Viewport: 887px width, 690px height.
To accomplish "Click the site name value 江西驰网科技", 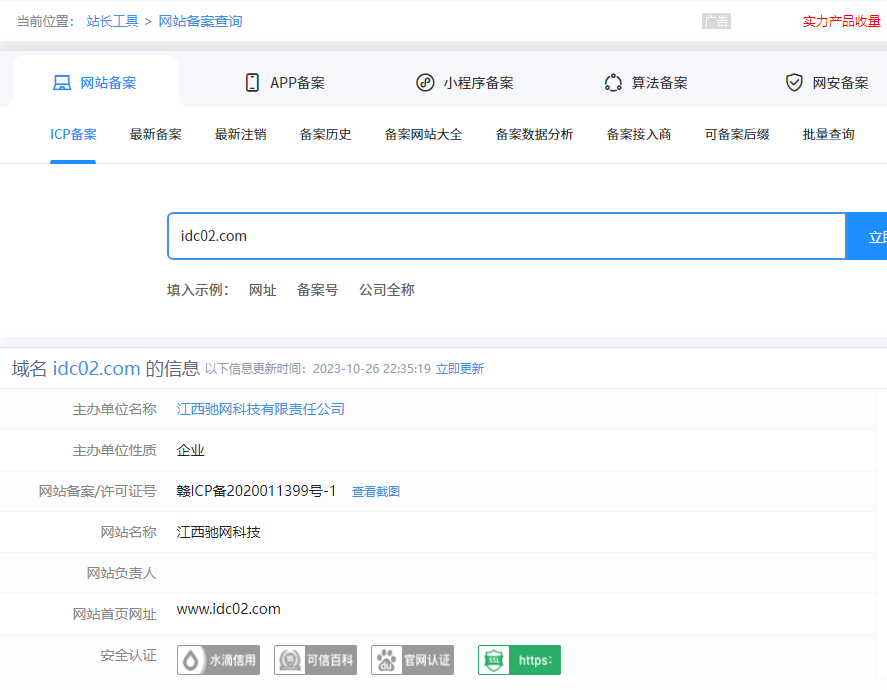I will pos(218,532).
